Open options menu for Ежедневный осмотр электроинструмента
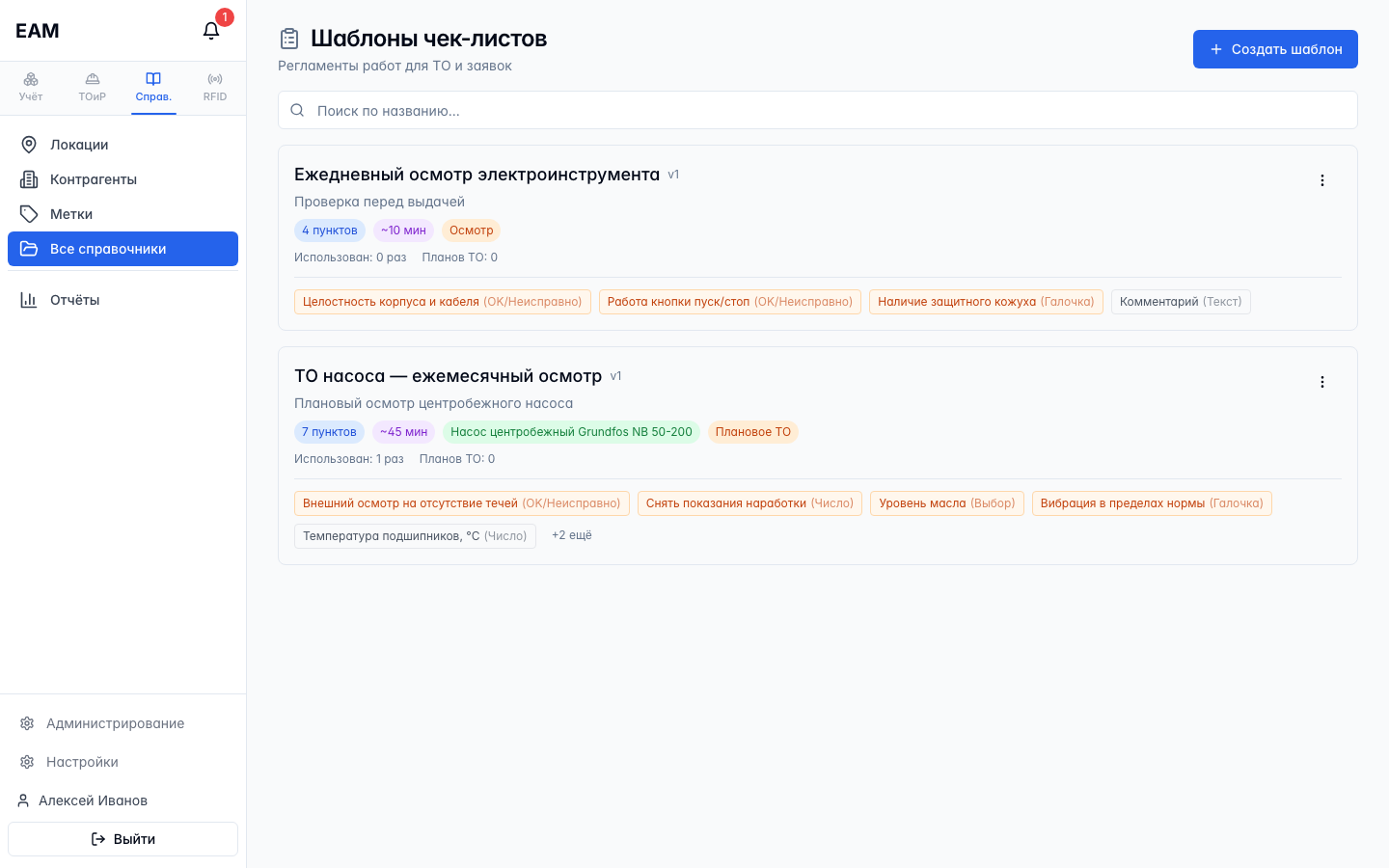The height and width of the screenshot is (868, 1389). [1322, 180]
